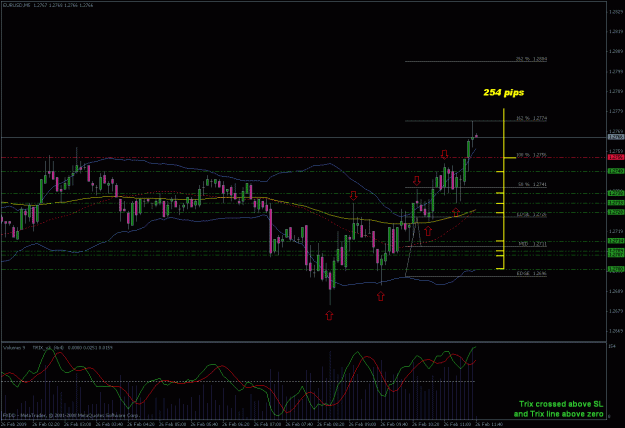Click the lowest green price tag on the axis
The width and height of the screenshot is (625, 428).
616,270
